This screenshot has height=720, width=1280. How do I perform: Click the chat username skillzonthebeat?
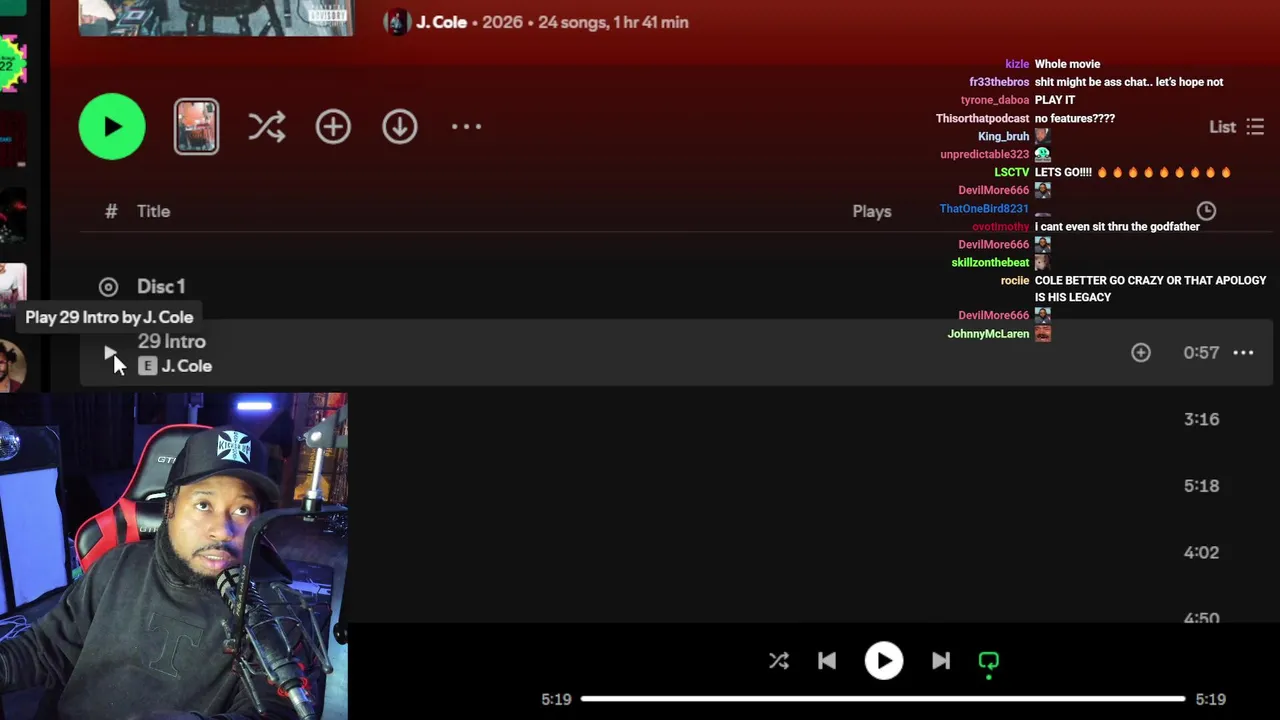(990, 262)
